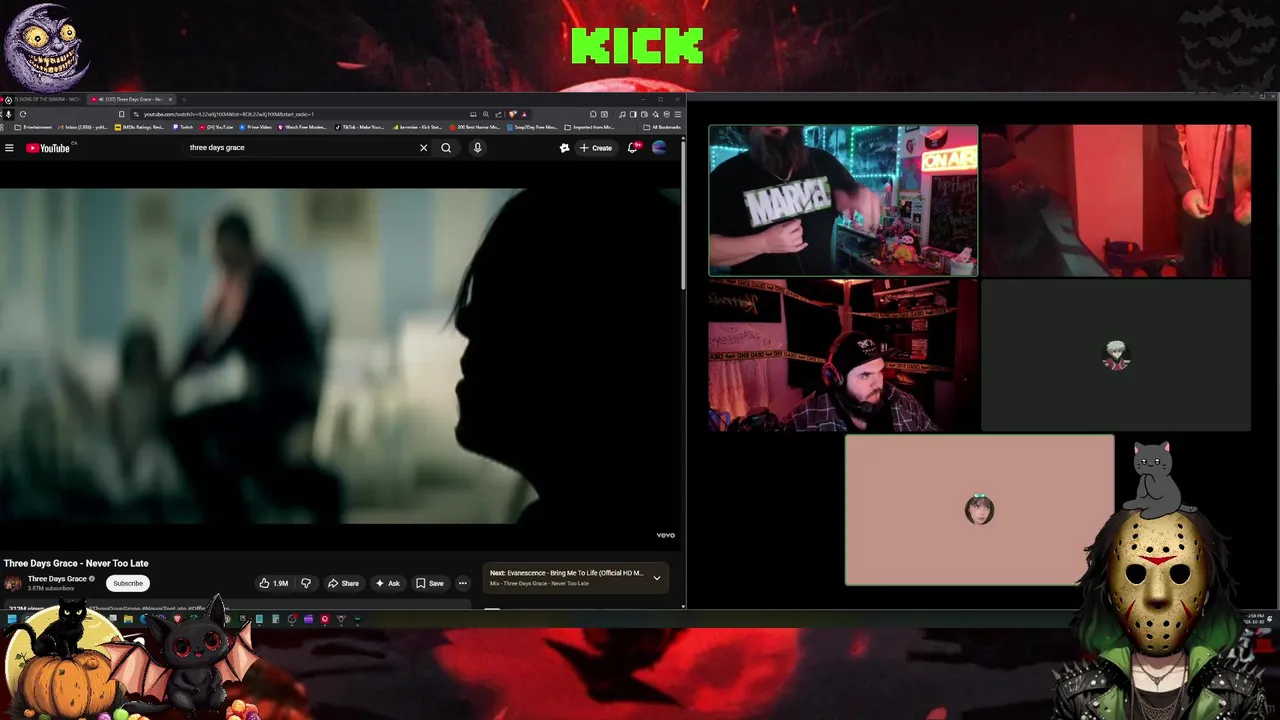The width and height of the screenshot is (1280, 720).
Task: Open Brave Shields lion icon
Action: point(512,114)
